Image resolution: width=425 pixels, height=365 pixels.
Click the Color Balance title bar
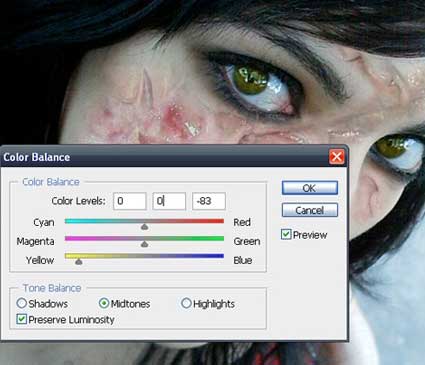click(173, 157)
